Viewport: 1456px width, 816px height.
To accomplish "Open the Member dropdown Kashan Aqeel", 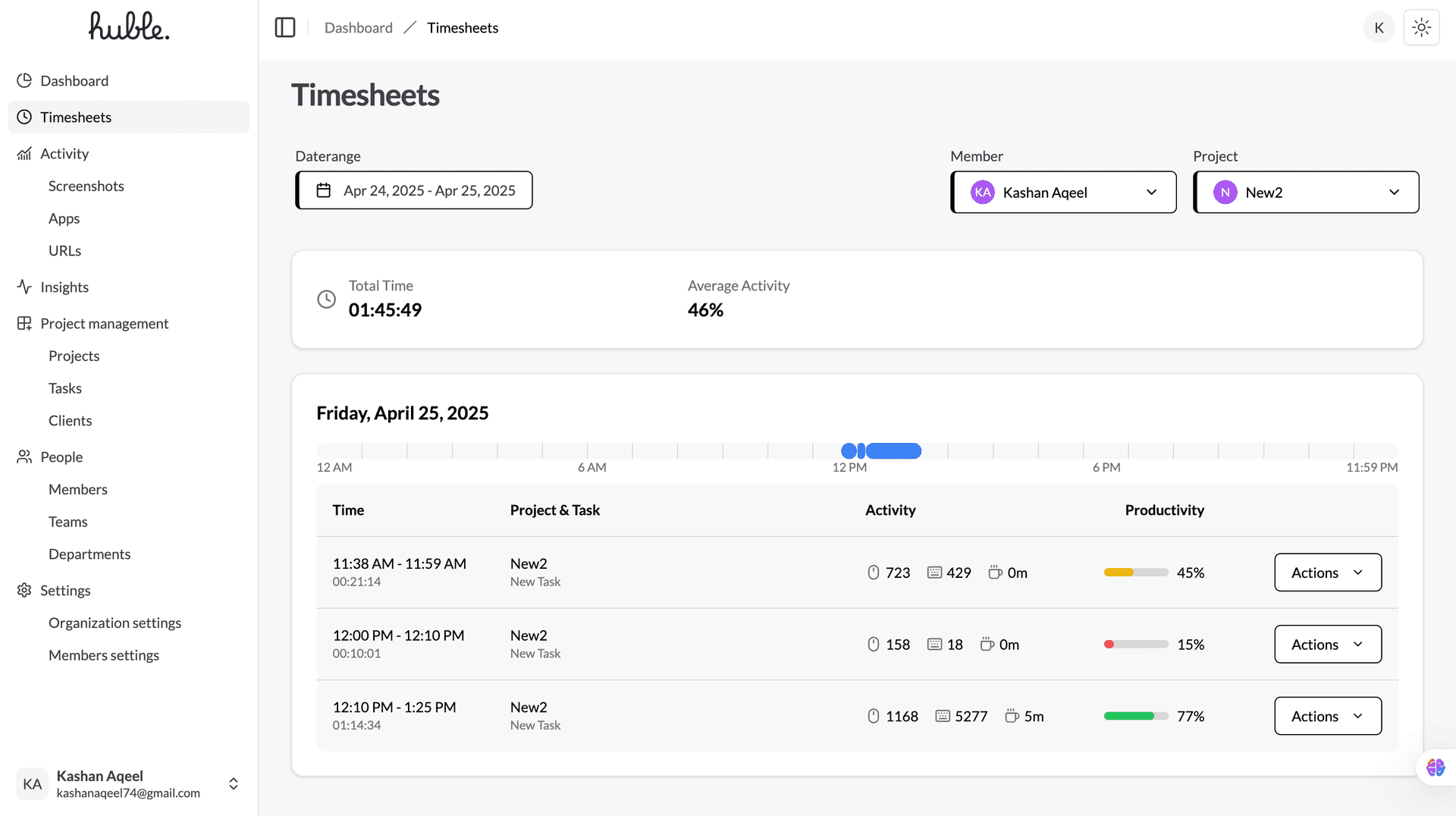I will tap(1063, 193).
